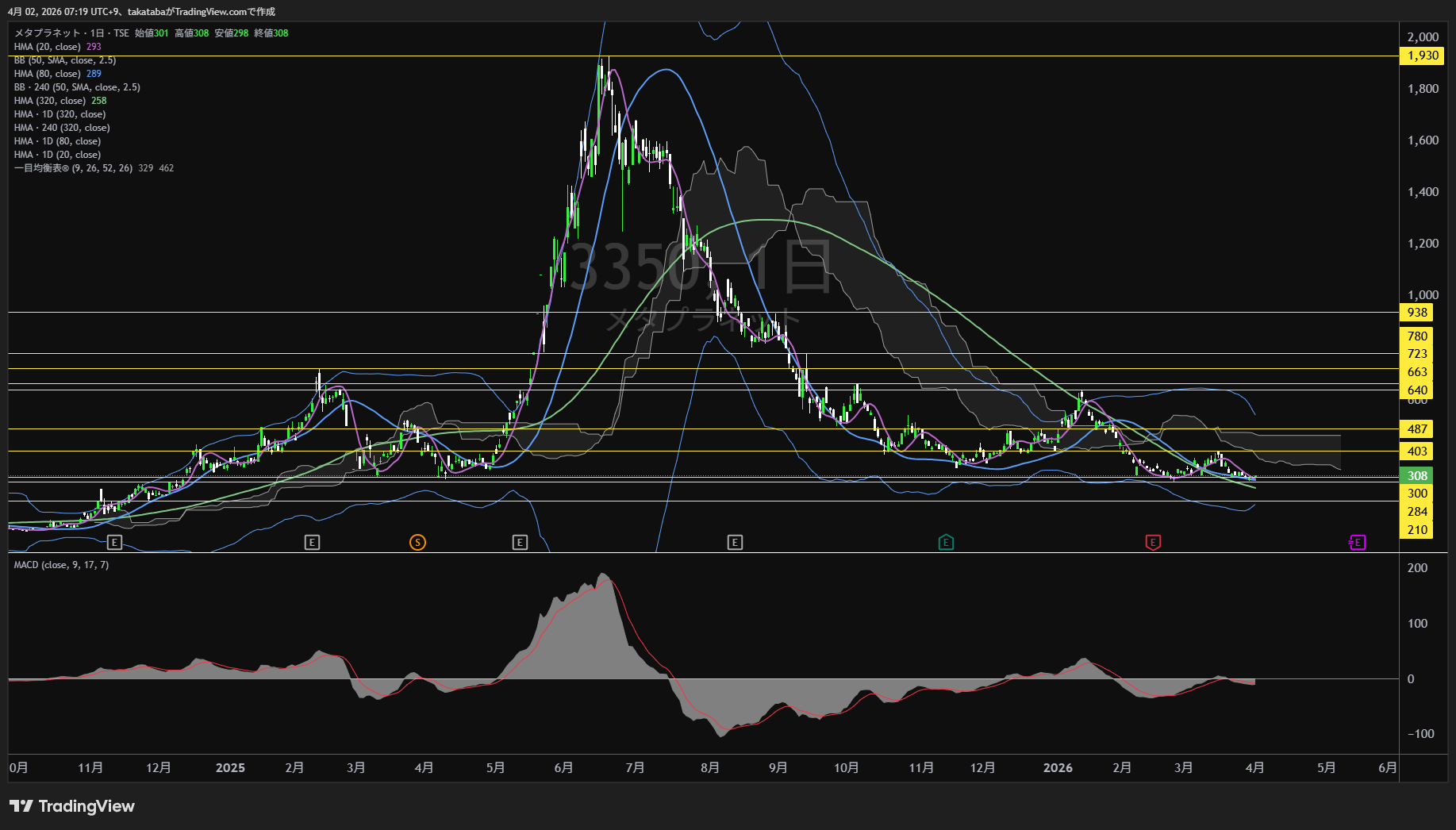Click the 2026 label on time axis
This screenshot has width=1456, height=830.
tap(1058, 768)
